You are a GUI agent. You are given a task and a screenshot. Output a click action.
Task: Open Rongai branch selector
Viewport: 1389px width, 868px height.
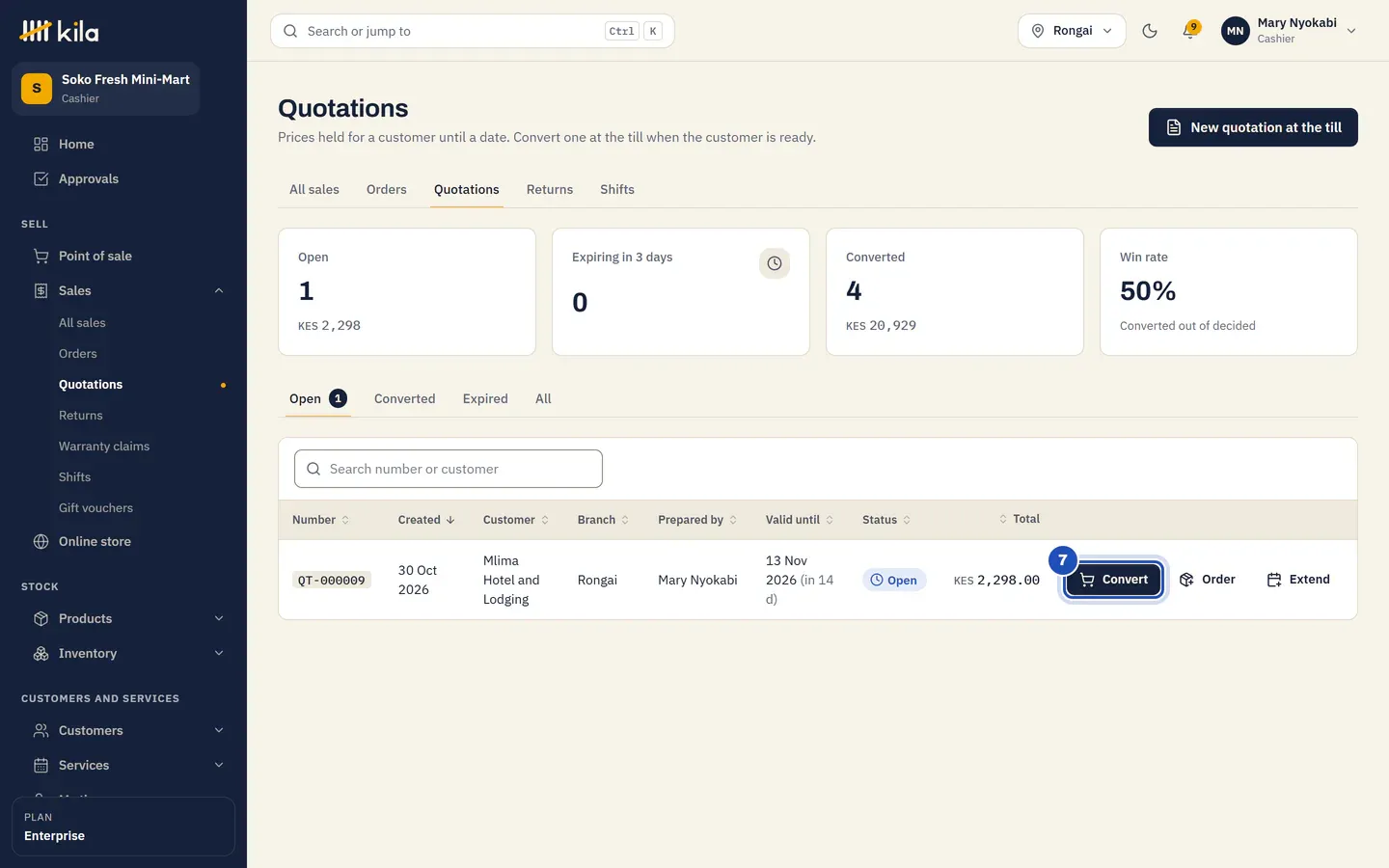[x=1072, y=31]
